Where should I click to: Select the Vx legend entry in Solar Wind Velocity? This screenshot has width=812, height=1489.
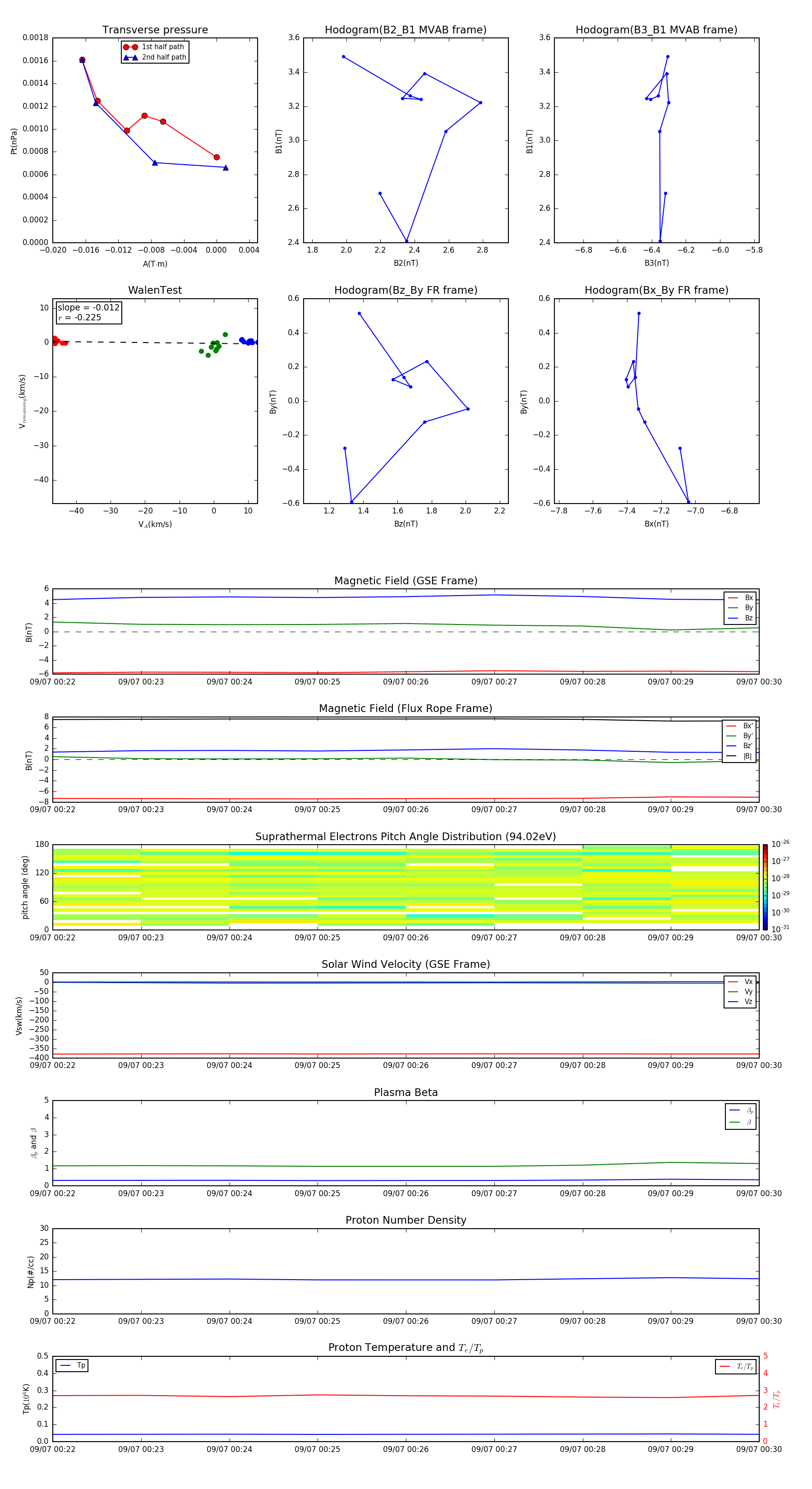(740, 981)
